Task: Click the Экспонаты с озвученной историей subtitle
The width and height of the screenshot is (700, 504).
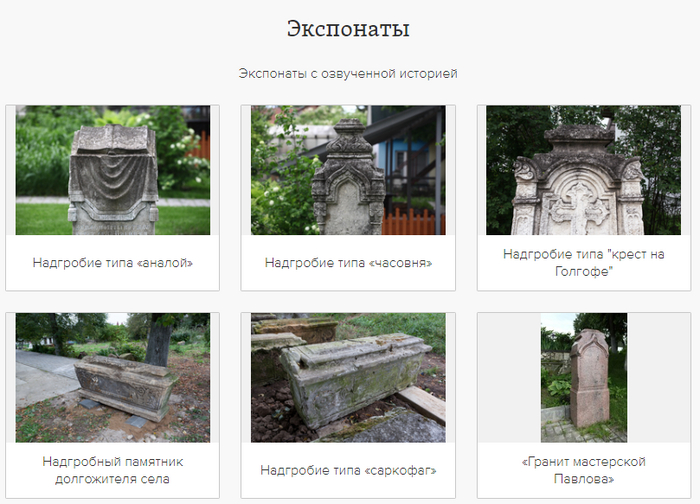Action: [x=348, y=73]
